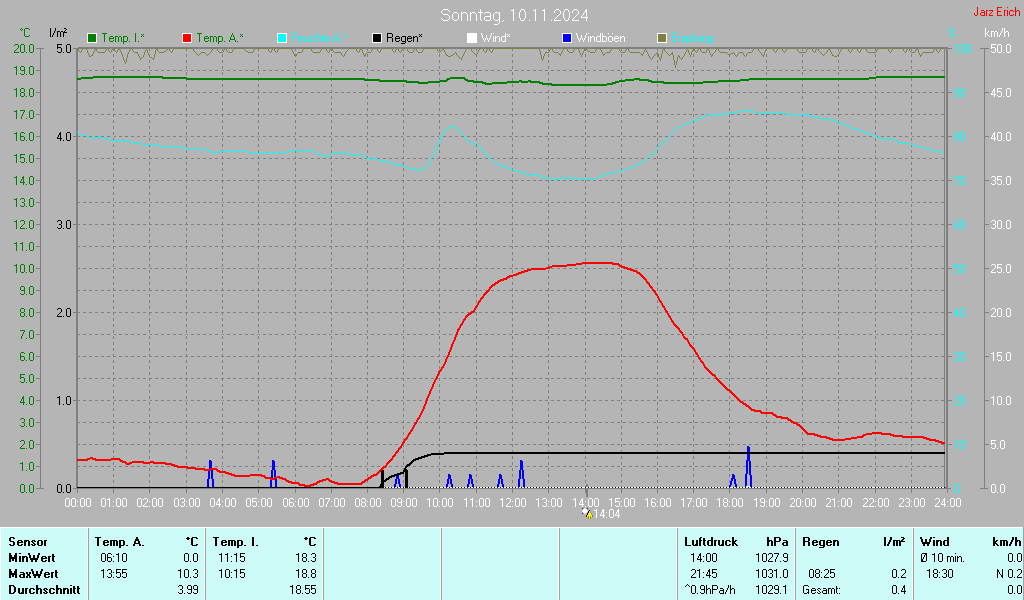Click the white Wind legend square
The height and width of the screenshot is (600, 1024).
click(x=472, y=38)
